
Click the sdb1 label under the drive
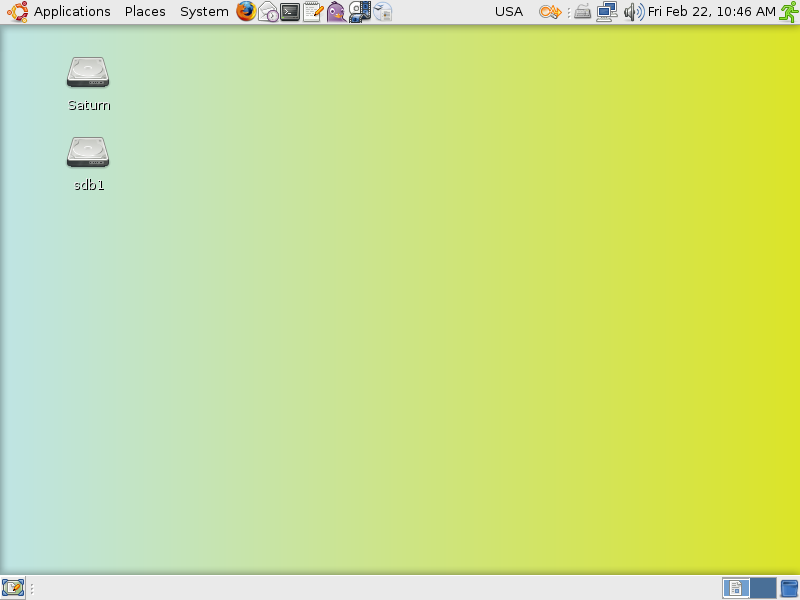(89, 185)
